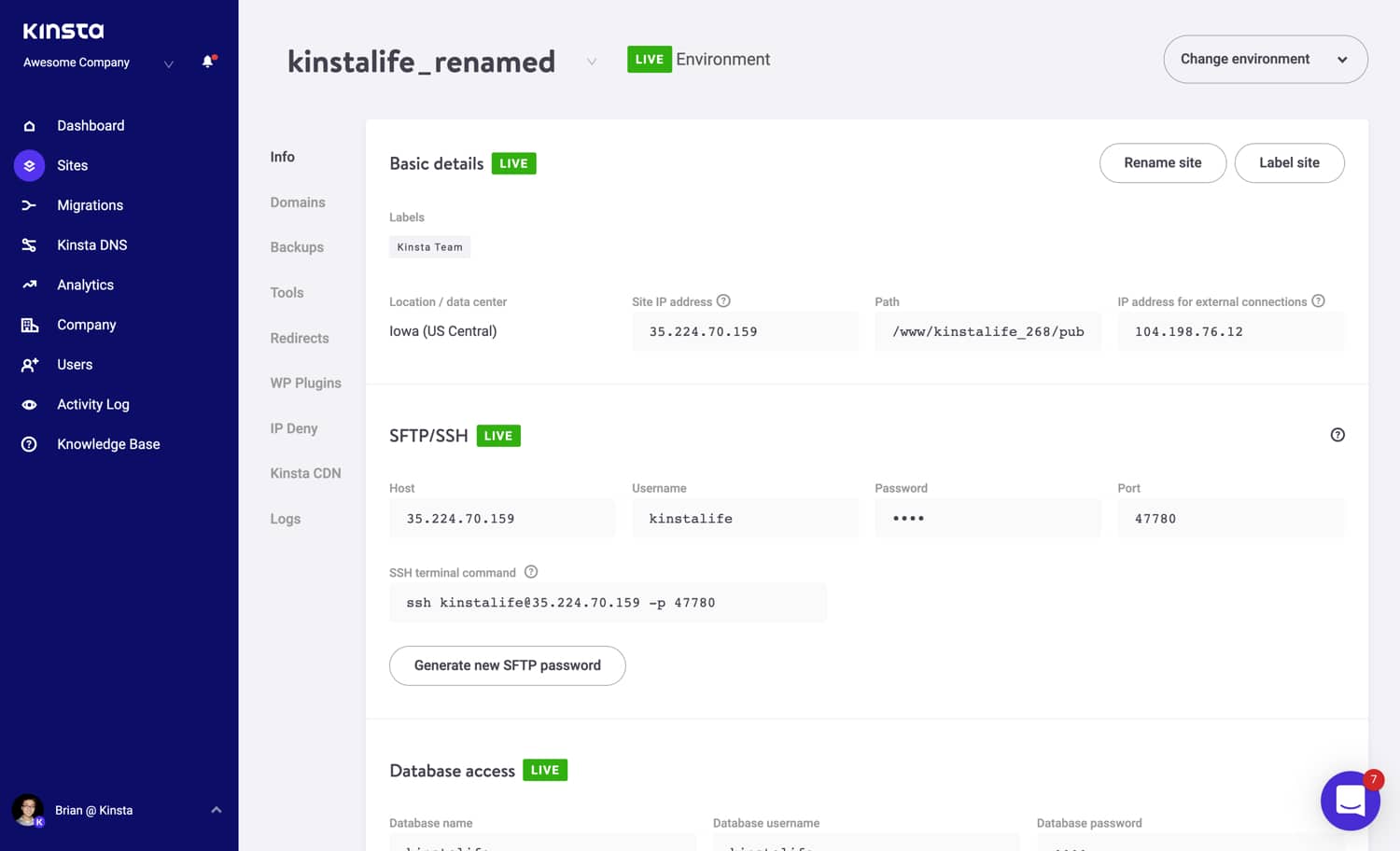Open the Intercom chat bubble

1350,801
